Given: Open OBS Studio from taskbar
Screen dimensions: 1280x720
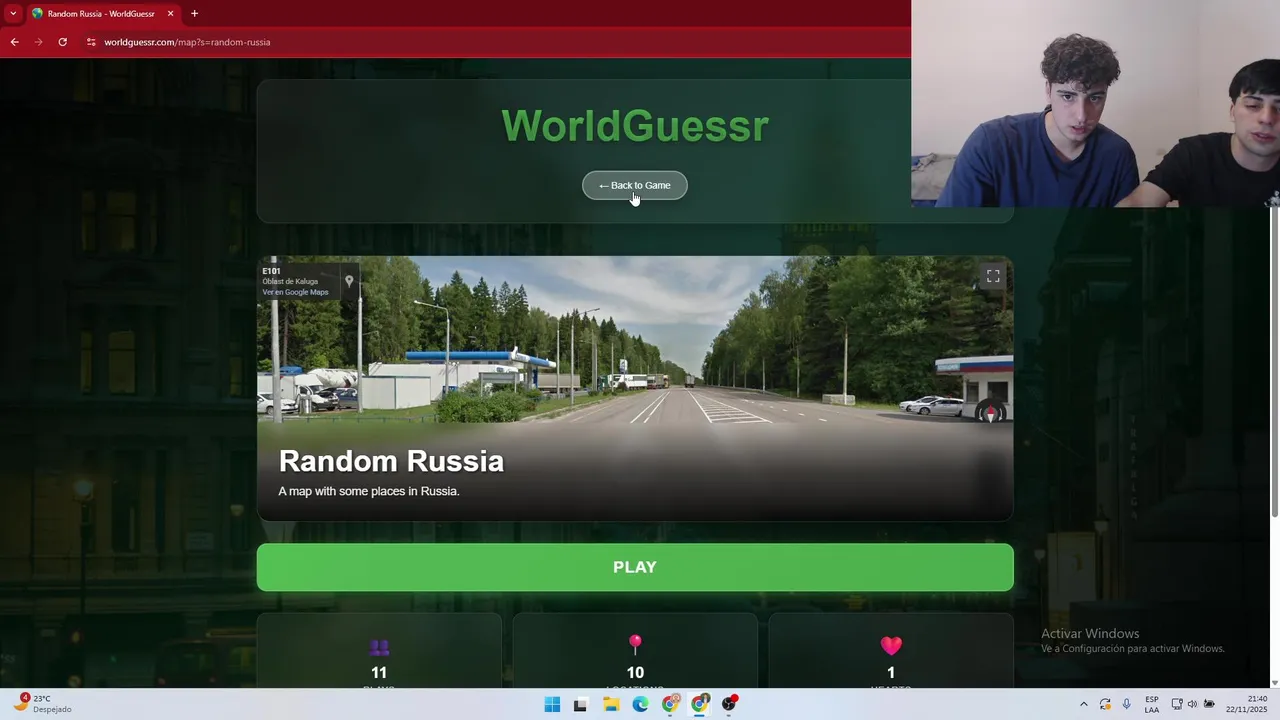Looking at the screenshot, I should tap(729, 704).
